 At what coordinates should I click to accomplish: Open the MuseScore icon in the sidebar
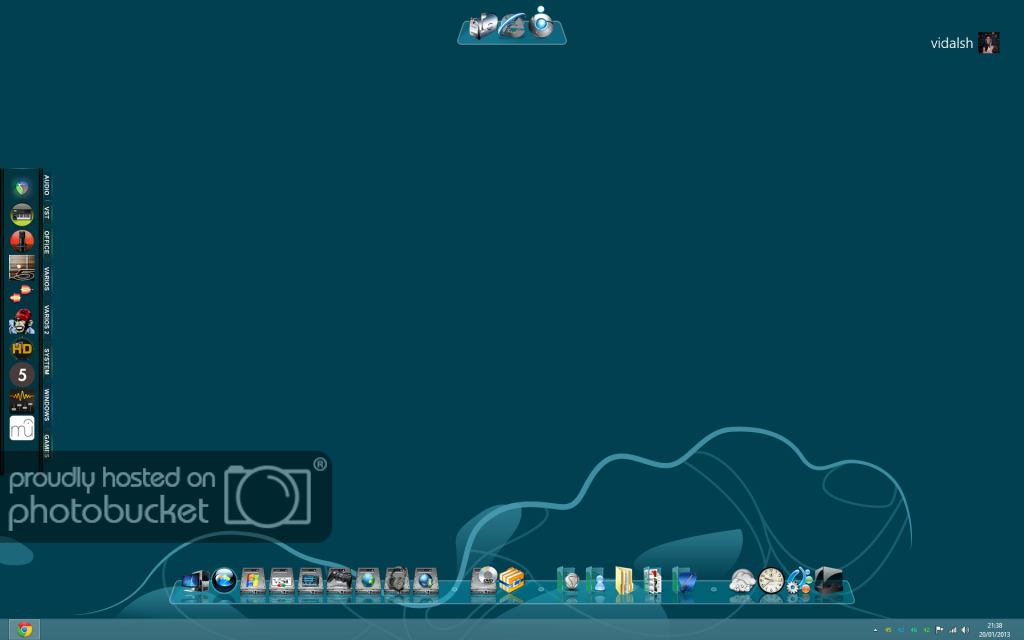coord(22,429)
